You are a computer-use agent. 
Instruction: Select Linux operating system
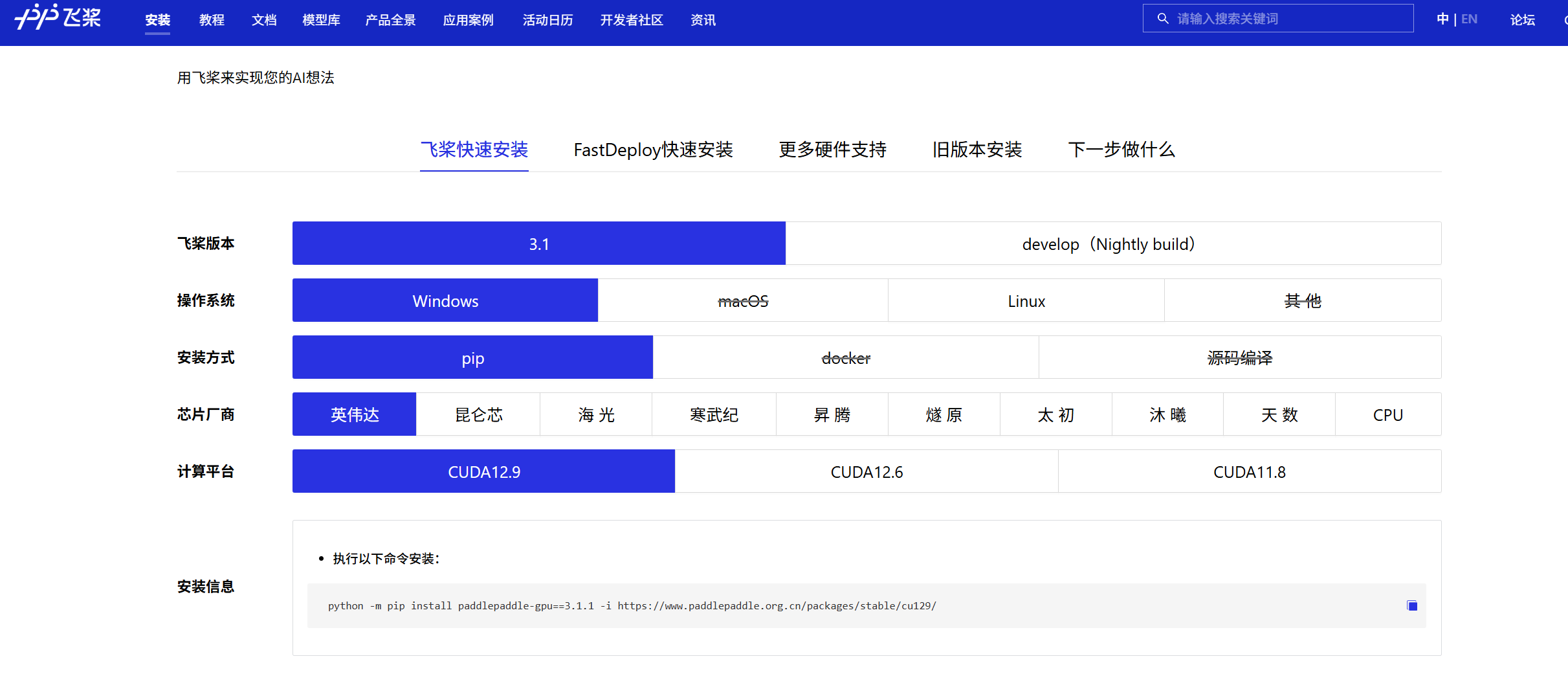pos(1026,300)
